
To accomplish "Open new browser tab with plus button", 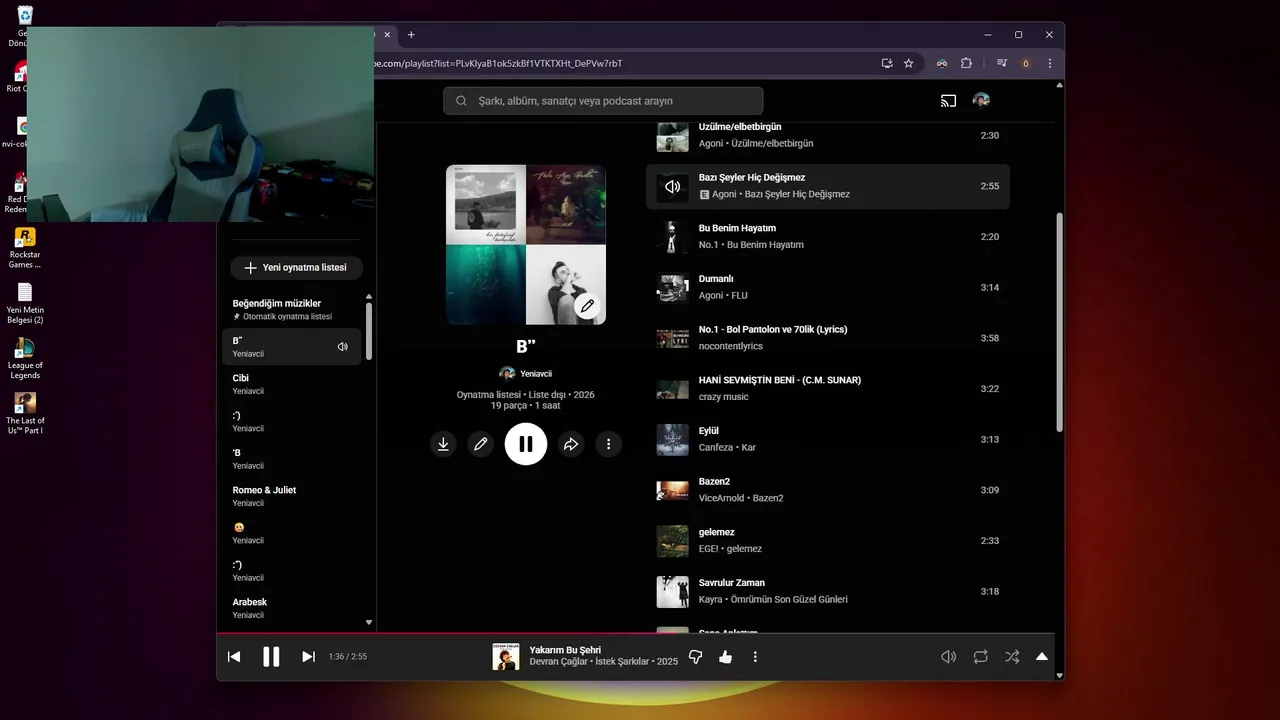I will coord(411,35).
